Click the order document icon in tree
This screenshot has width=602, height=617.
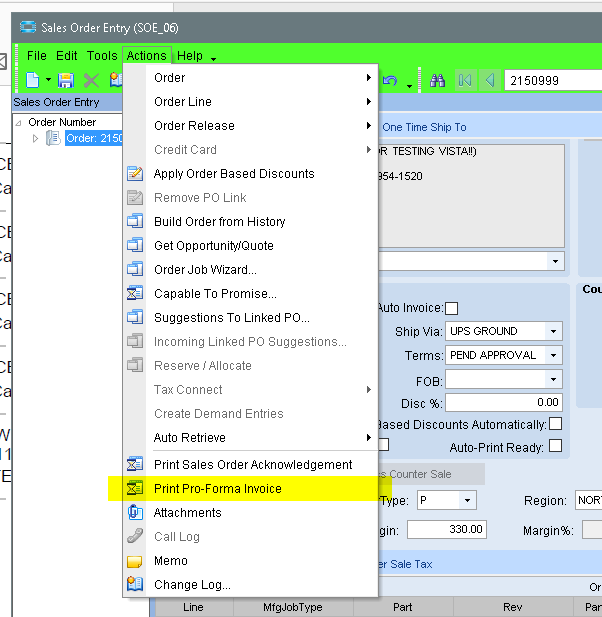pos(53,138)
